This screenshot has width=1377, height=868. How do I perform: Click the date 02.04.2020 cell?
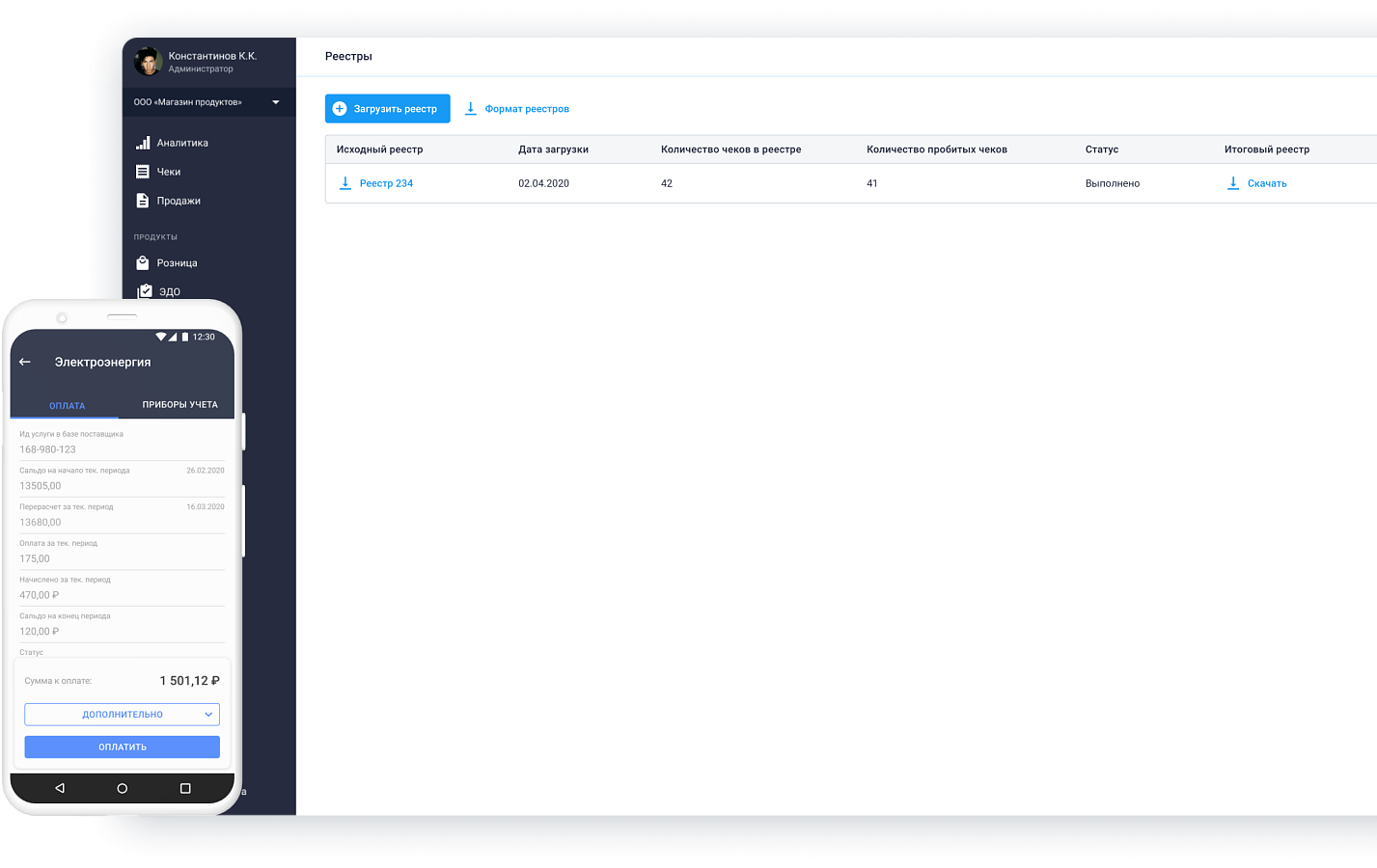(x=543, y=183)
